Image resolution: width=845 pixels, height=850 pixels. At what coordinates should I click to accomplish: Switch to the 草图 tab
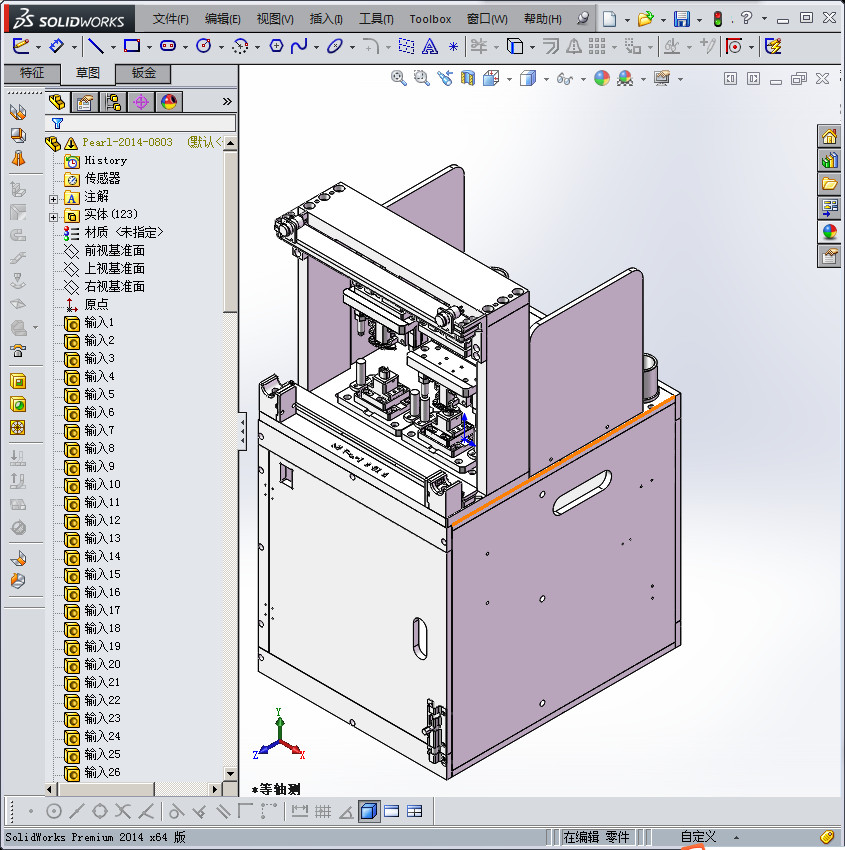[x=87, y=73]
